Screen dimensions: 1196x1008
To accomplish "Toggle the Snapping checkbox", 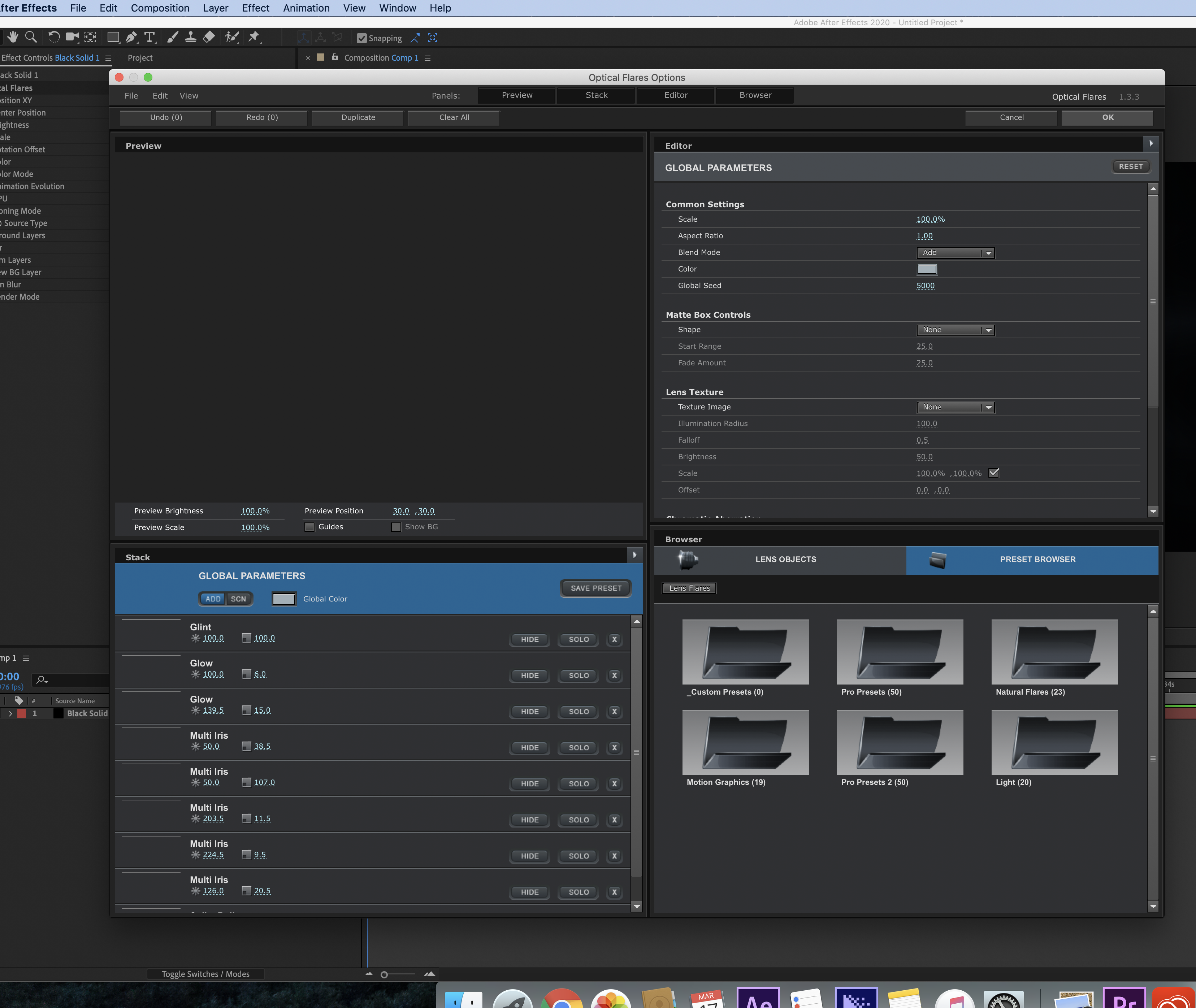I will (362, 38).
